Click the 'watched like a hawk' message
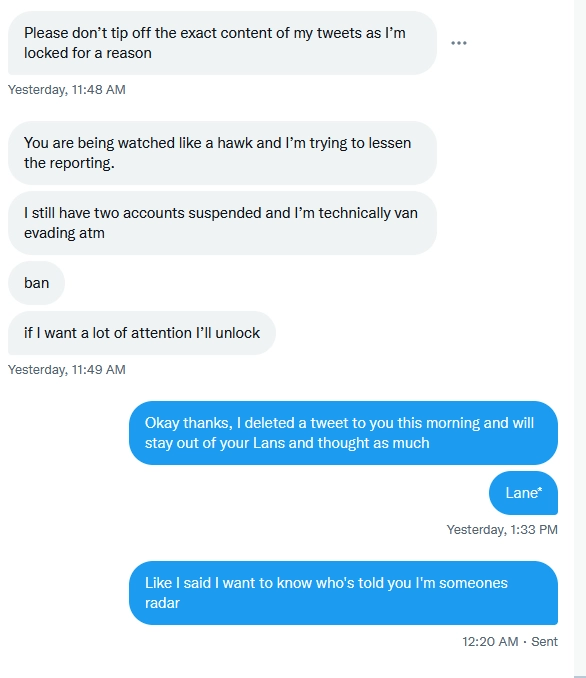Viewport: 586px width, 678px height. (222, 153)
